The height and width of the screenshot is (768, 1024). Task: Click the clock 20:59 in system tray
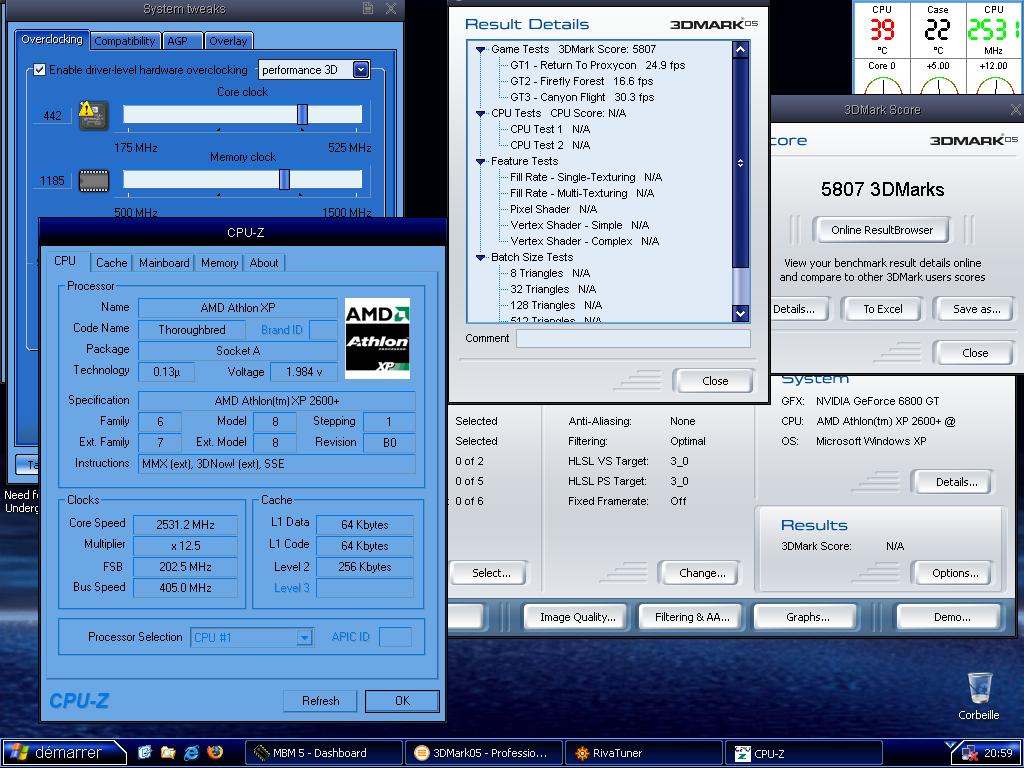(x=997, y=753)
